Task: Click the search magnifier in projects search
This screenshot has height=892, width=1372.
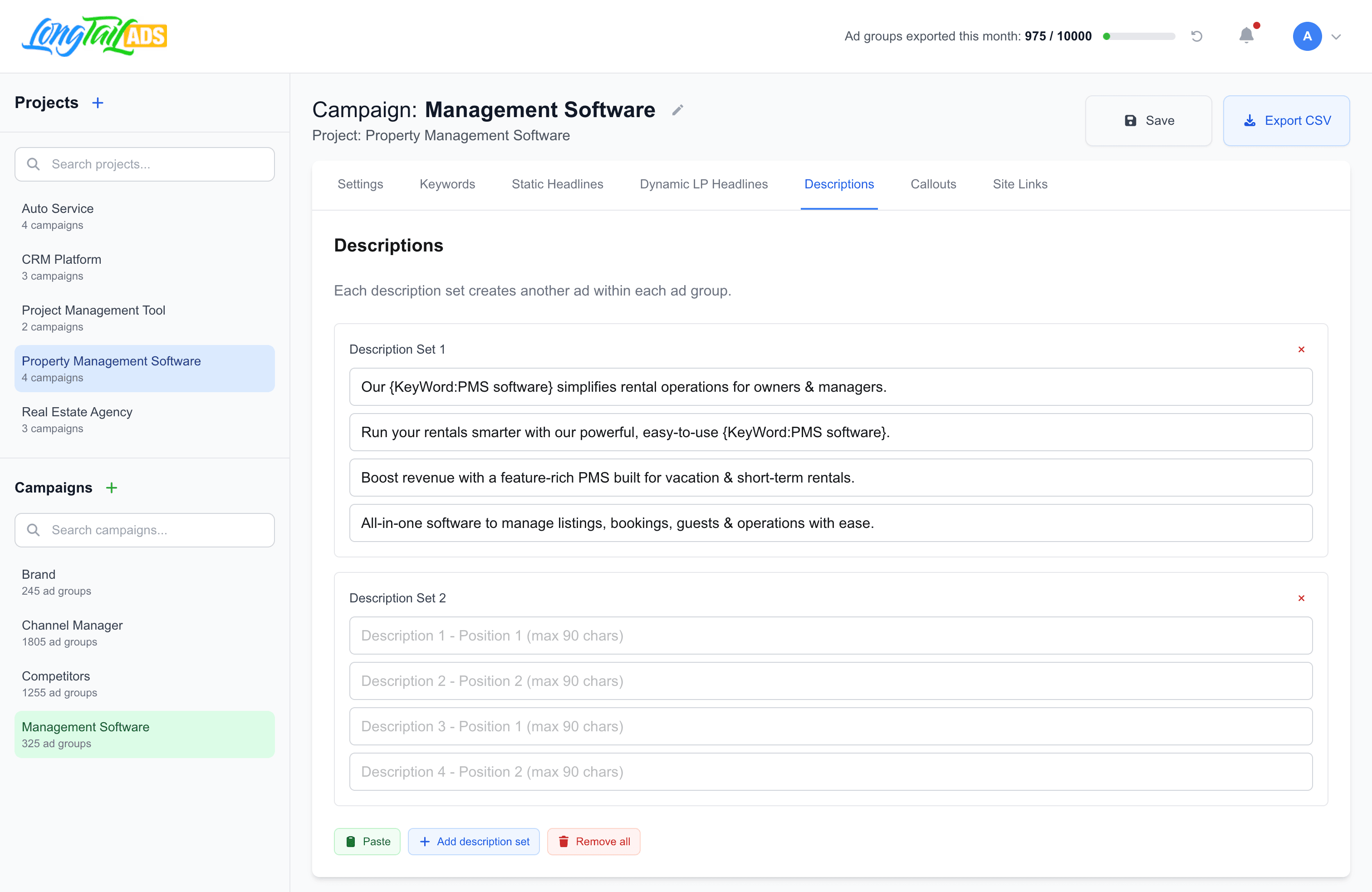Action: (34, 164)
